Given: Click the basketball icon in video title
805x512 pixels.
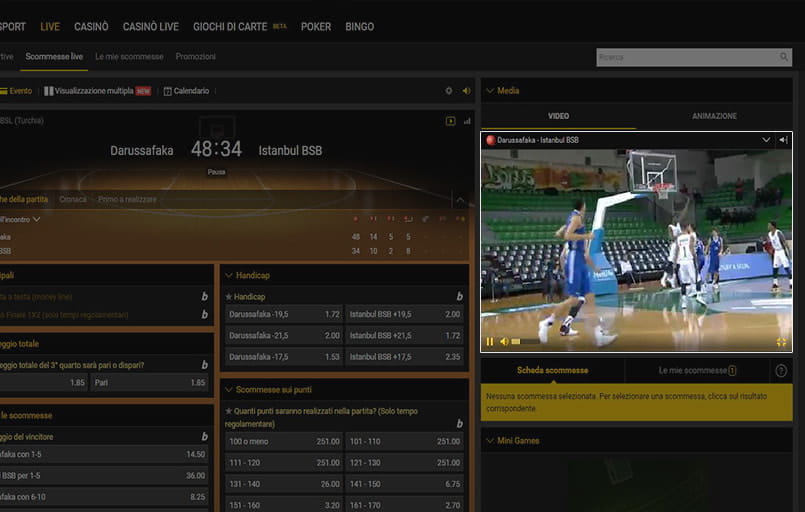Looking at the screenshot, I should (491, 140).
